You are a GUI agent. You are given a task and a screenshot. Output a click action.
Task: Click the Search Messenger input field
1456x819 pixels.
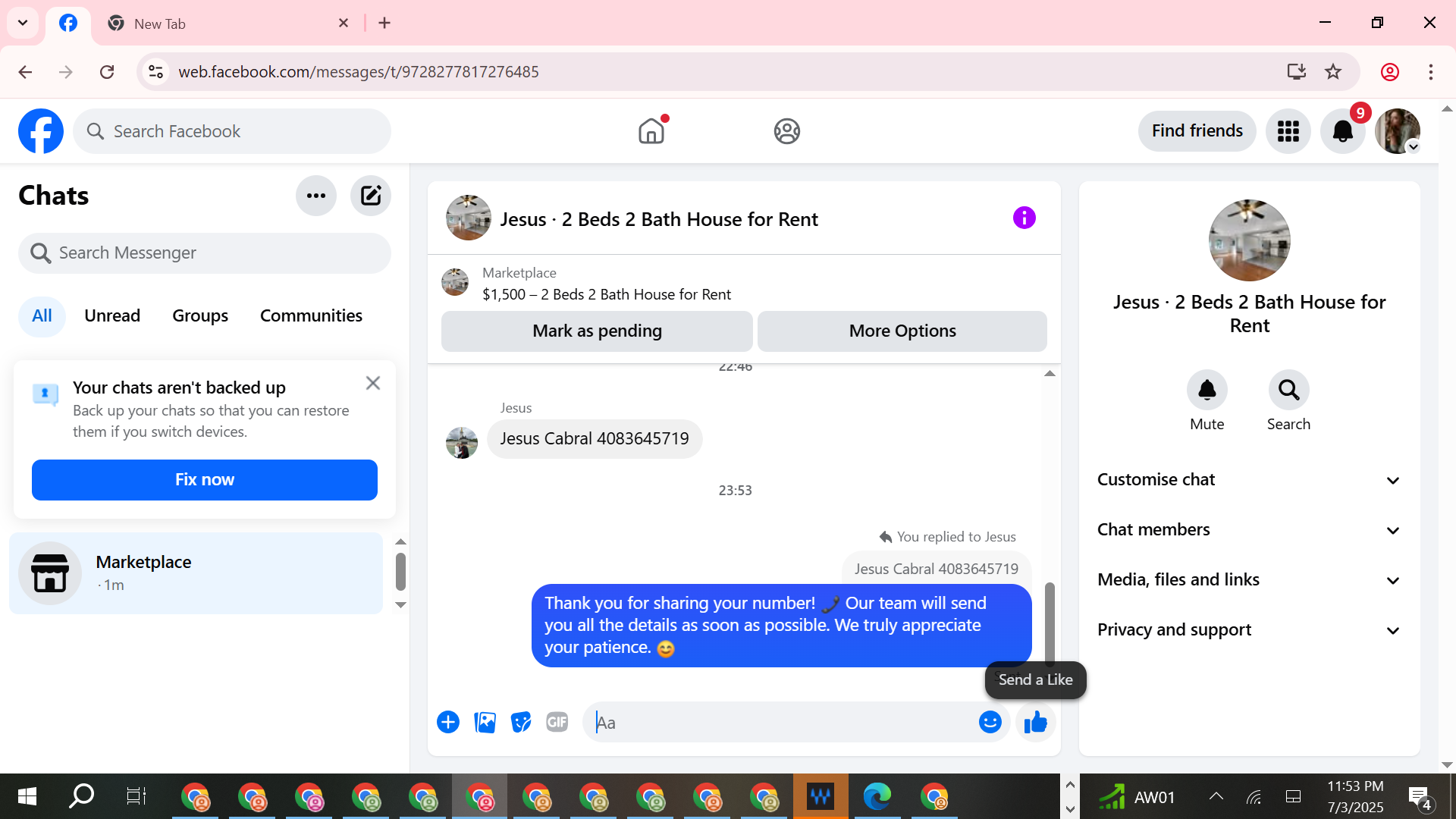(x=205, y=253)
